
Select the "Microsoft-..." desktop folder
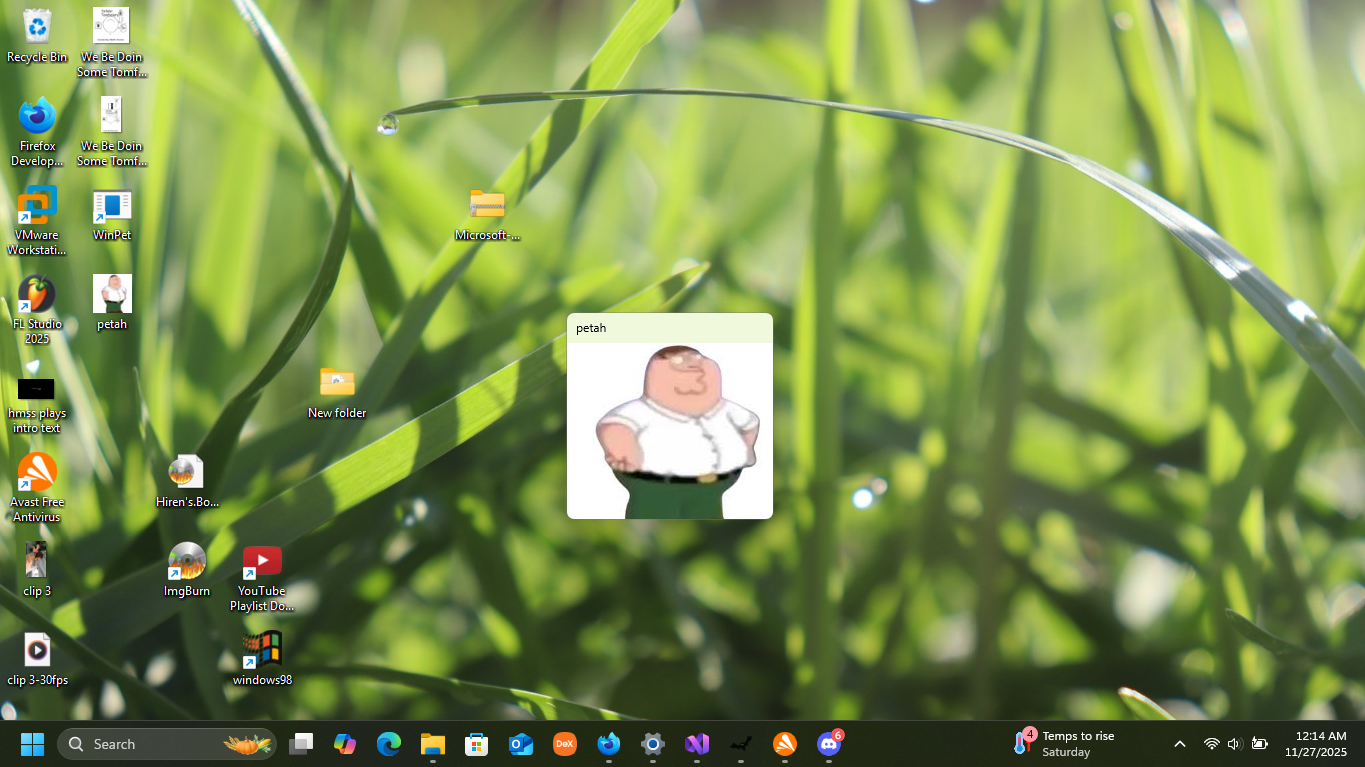(x=487, y=214)
